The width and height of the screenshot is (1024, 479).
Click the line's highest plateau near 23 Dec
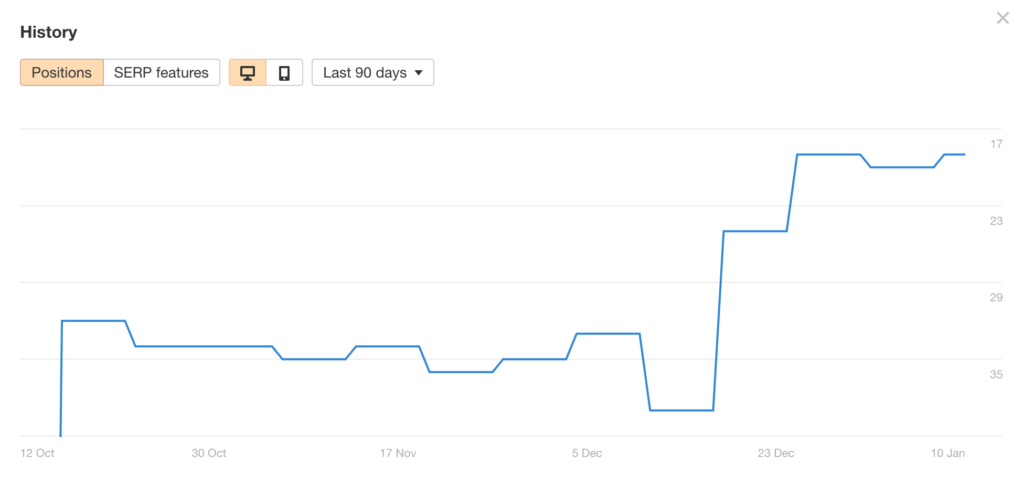click(828, 154)
